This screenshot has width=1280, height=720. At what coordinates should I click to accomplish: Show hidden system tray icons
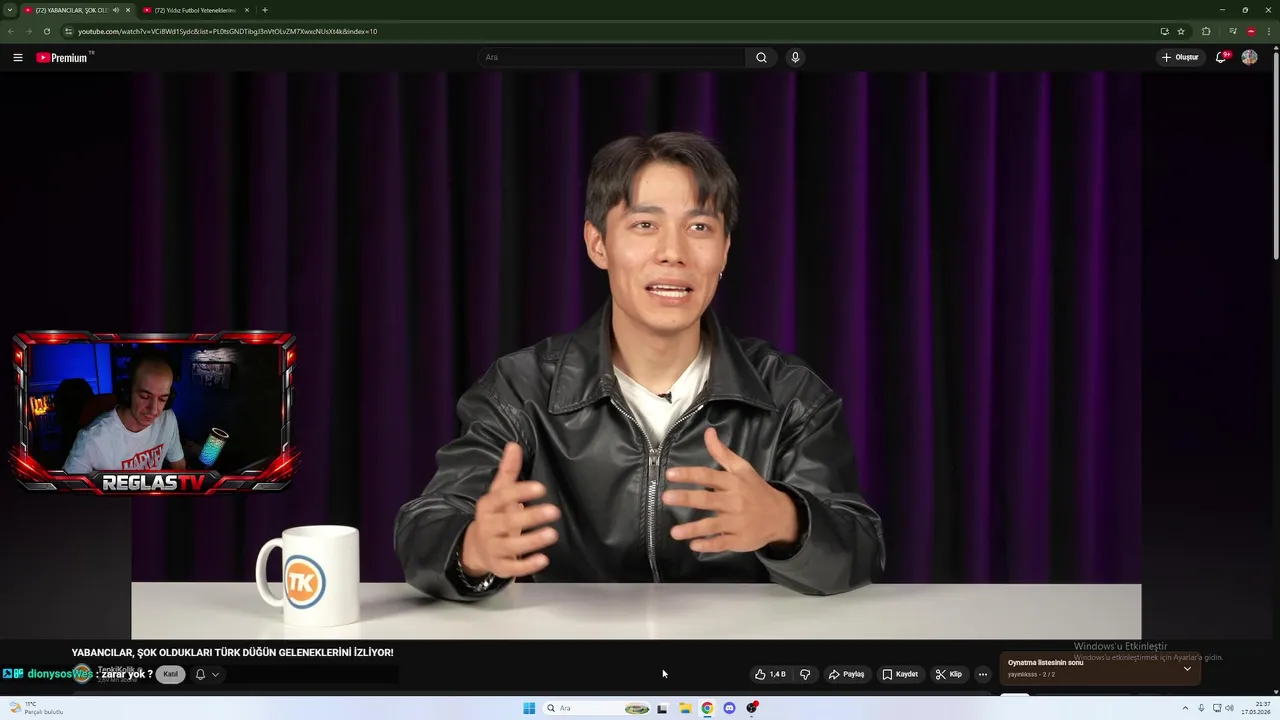pos(1185,708)
